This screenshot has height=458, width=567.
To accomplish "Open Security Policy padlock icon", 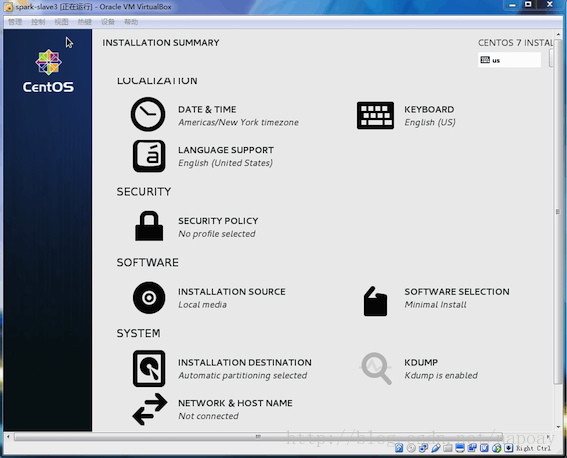I will 149,226.
